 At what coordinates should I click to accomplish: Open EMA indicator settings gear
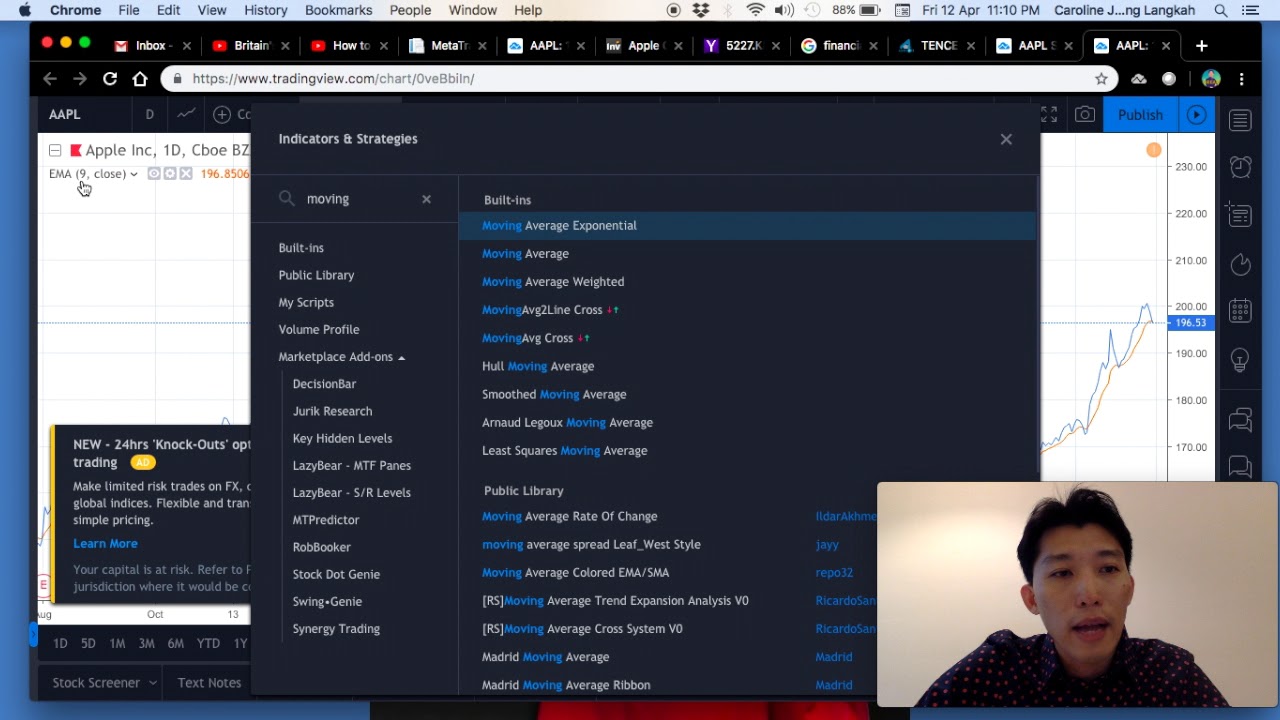[x=169, y=174]
